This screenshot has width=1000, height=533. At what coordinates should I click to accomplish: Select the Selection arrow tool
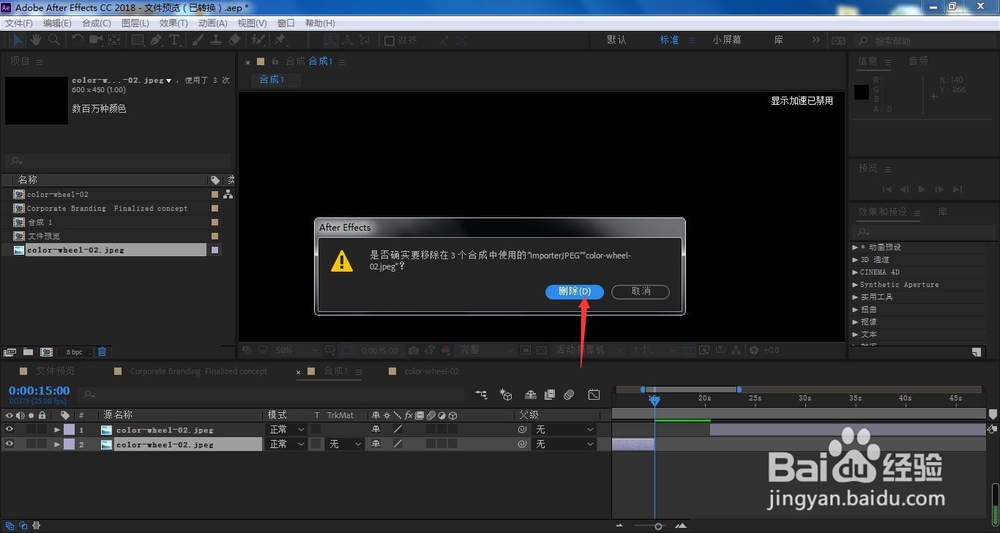[19, 40]
